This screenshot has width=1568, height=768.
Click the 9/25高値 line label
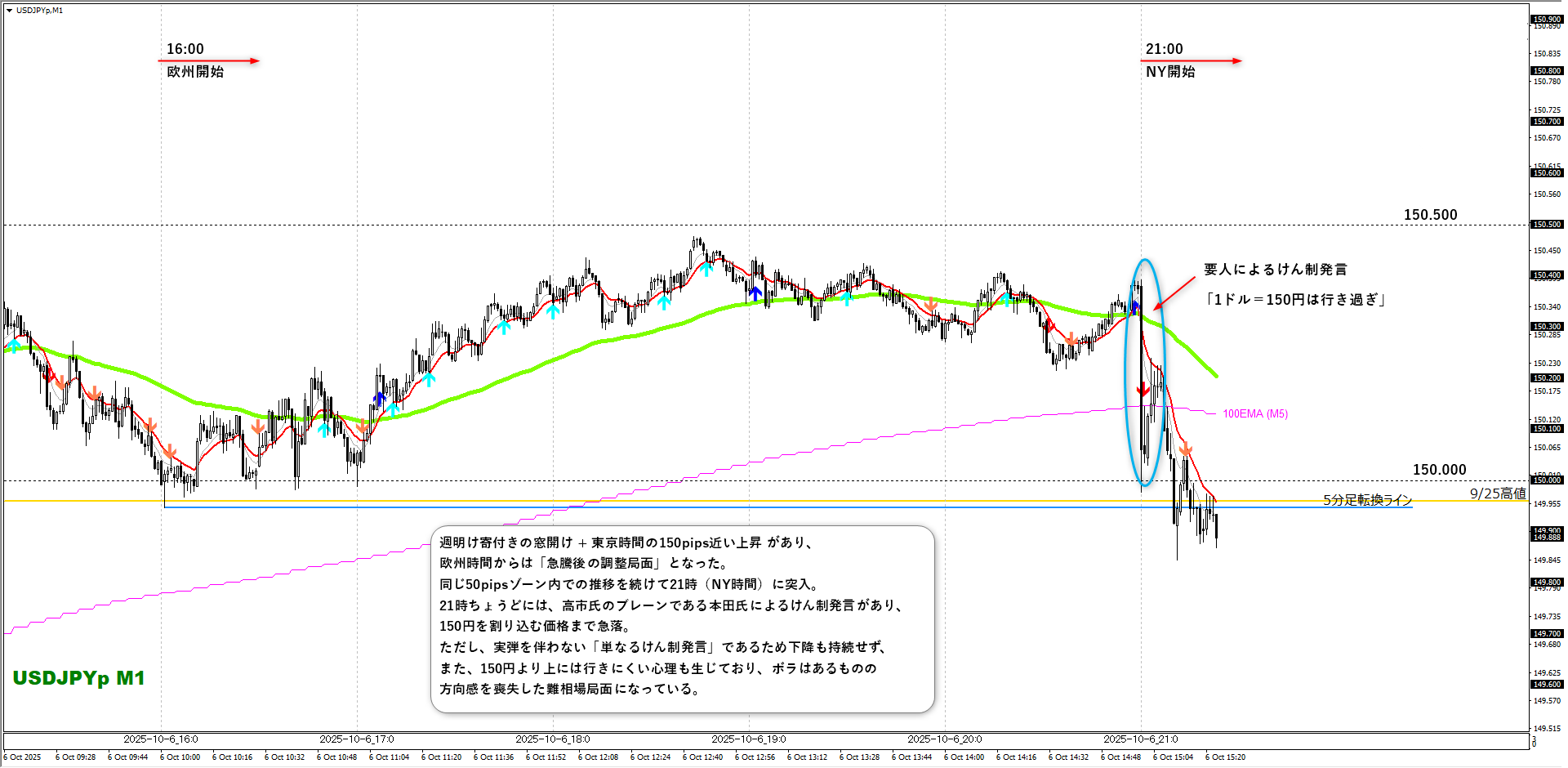(1498, 493)
